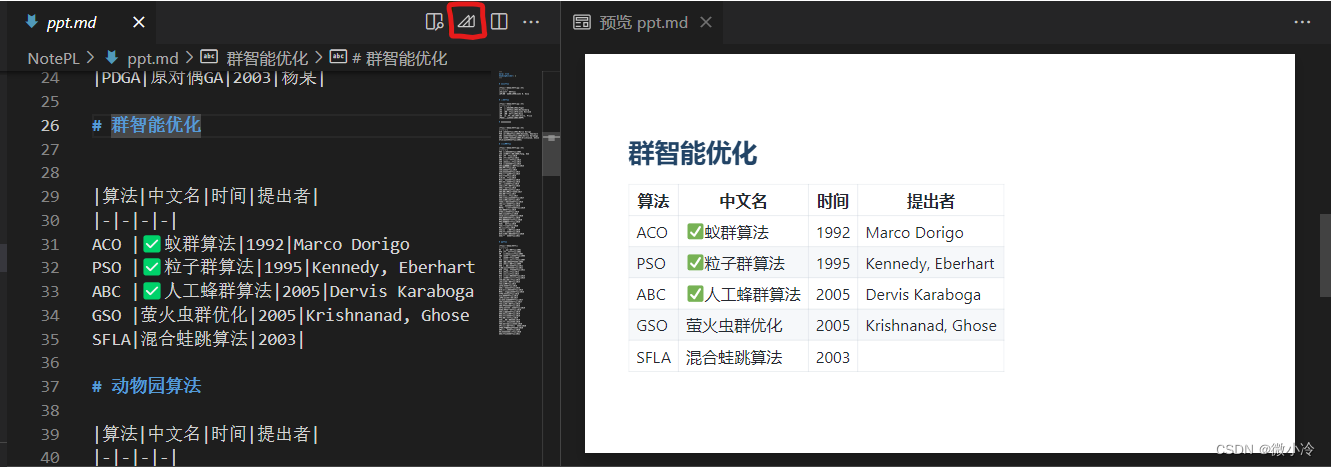1331x467 pixels.
Task: Click the SFLA cell in the preview table
Action: [x=653, y=357]
